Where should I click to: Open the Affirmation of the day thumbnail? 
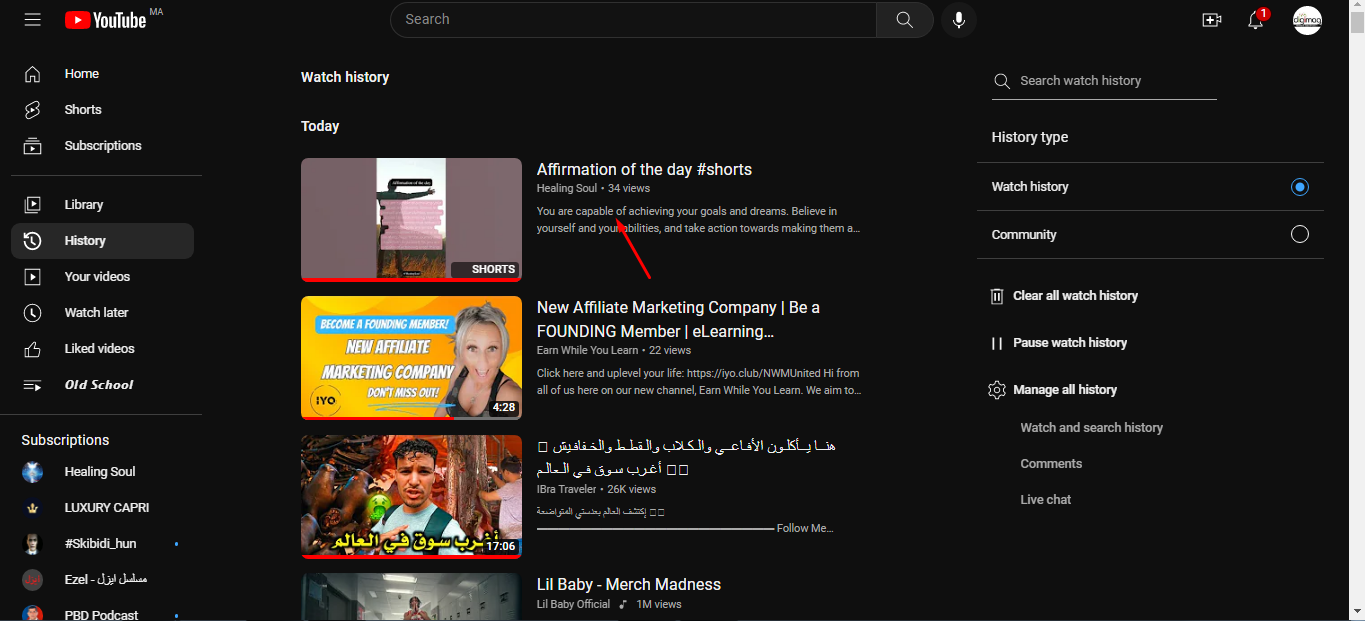(411, 220)
